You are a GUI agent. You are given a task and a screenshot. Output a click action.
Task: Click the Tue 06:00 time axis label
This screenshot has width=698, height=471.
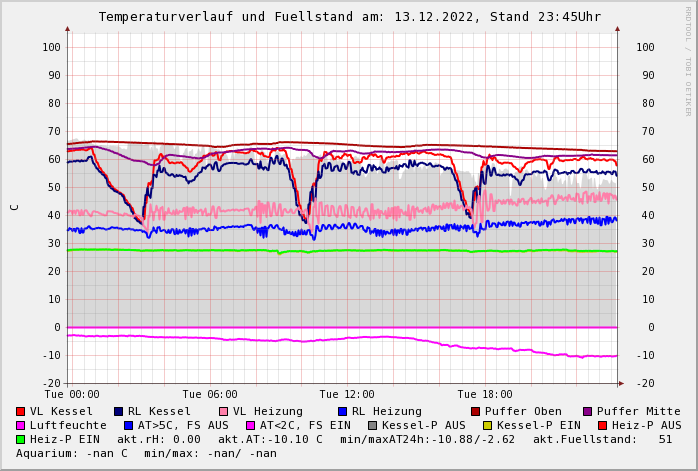[210, 394]
